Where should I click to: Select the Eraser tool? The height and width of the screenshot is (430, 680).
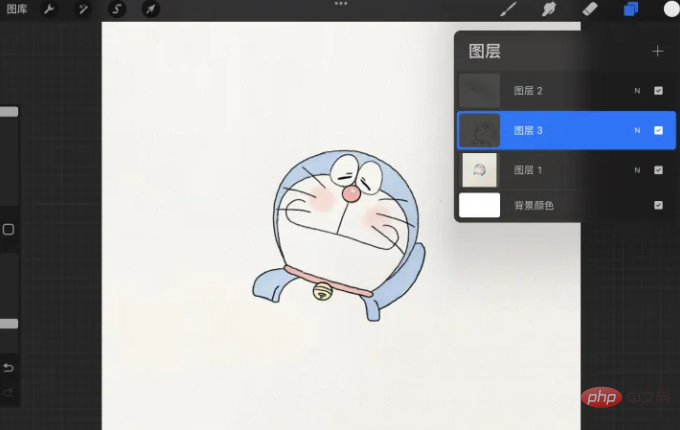pyautogui.click(x=590, y=9)
